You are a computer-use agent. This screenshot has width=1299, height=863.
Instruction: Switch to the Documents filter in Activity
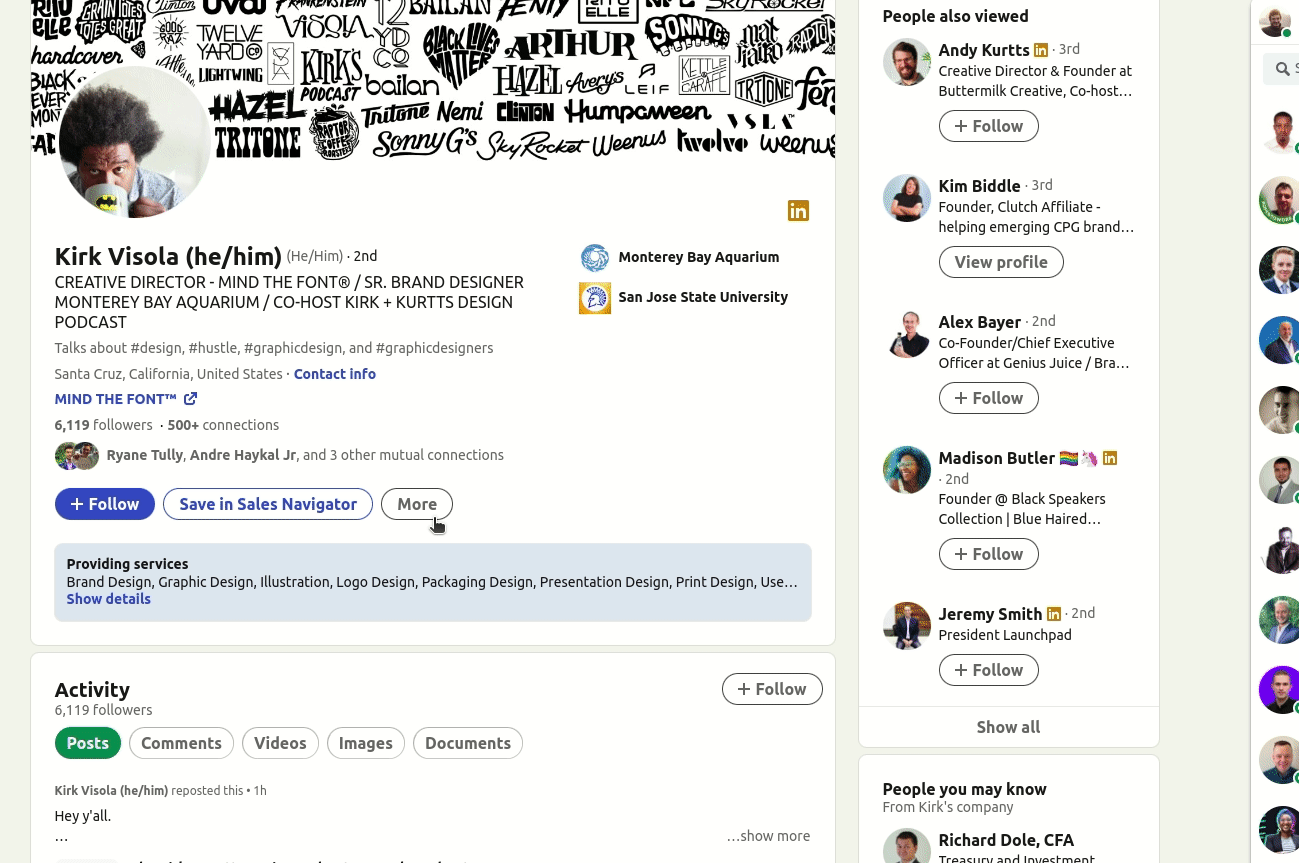468,743
